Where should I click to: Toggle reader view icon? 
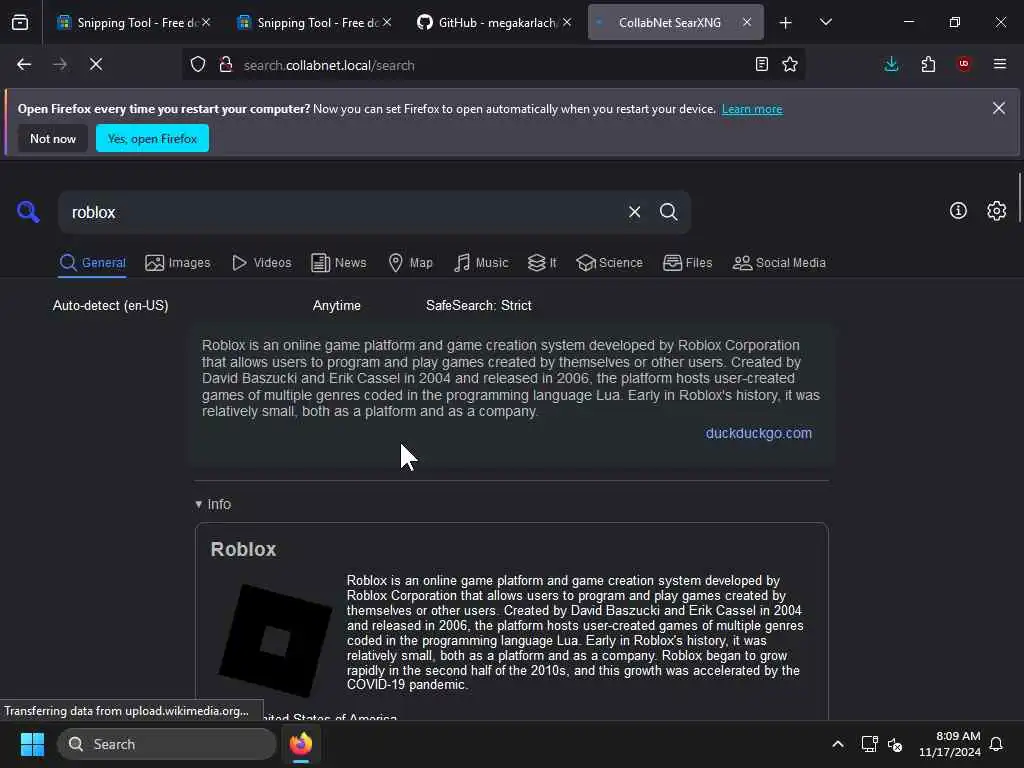[761, 64]
